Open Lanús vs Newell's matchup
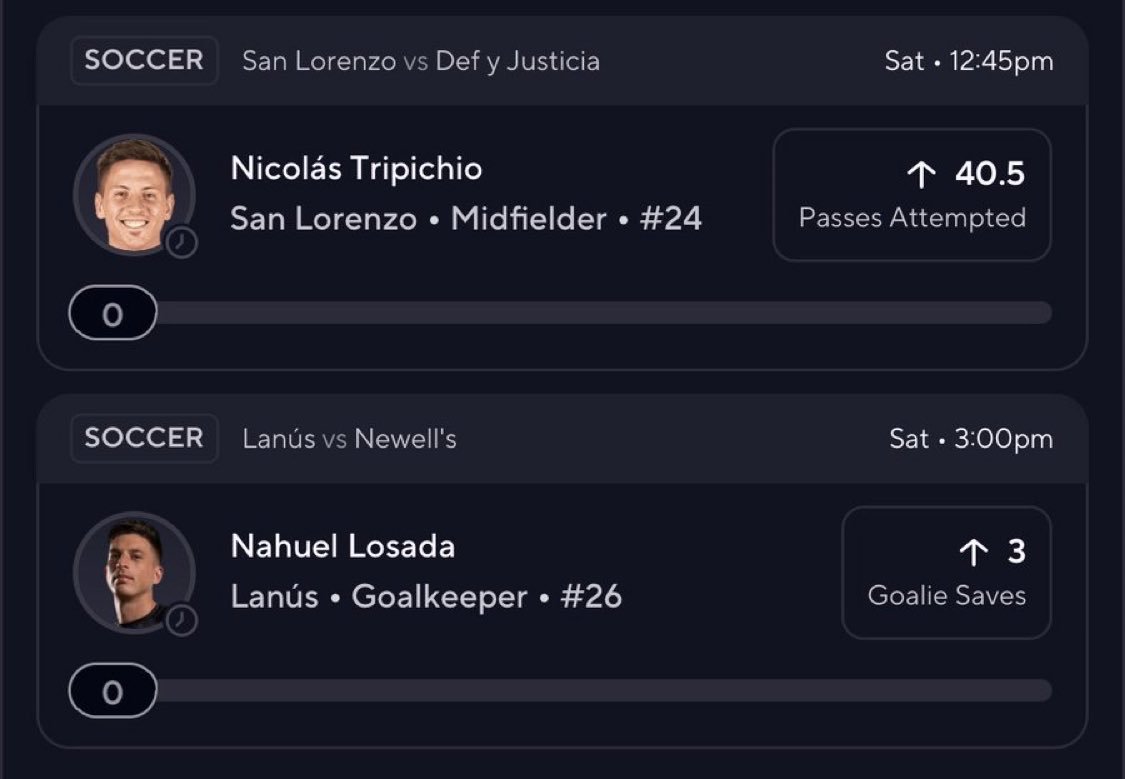 point(349,439)
